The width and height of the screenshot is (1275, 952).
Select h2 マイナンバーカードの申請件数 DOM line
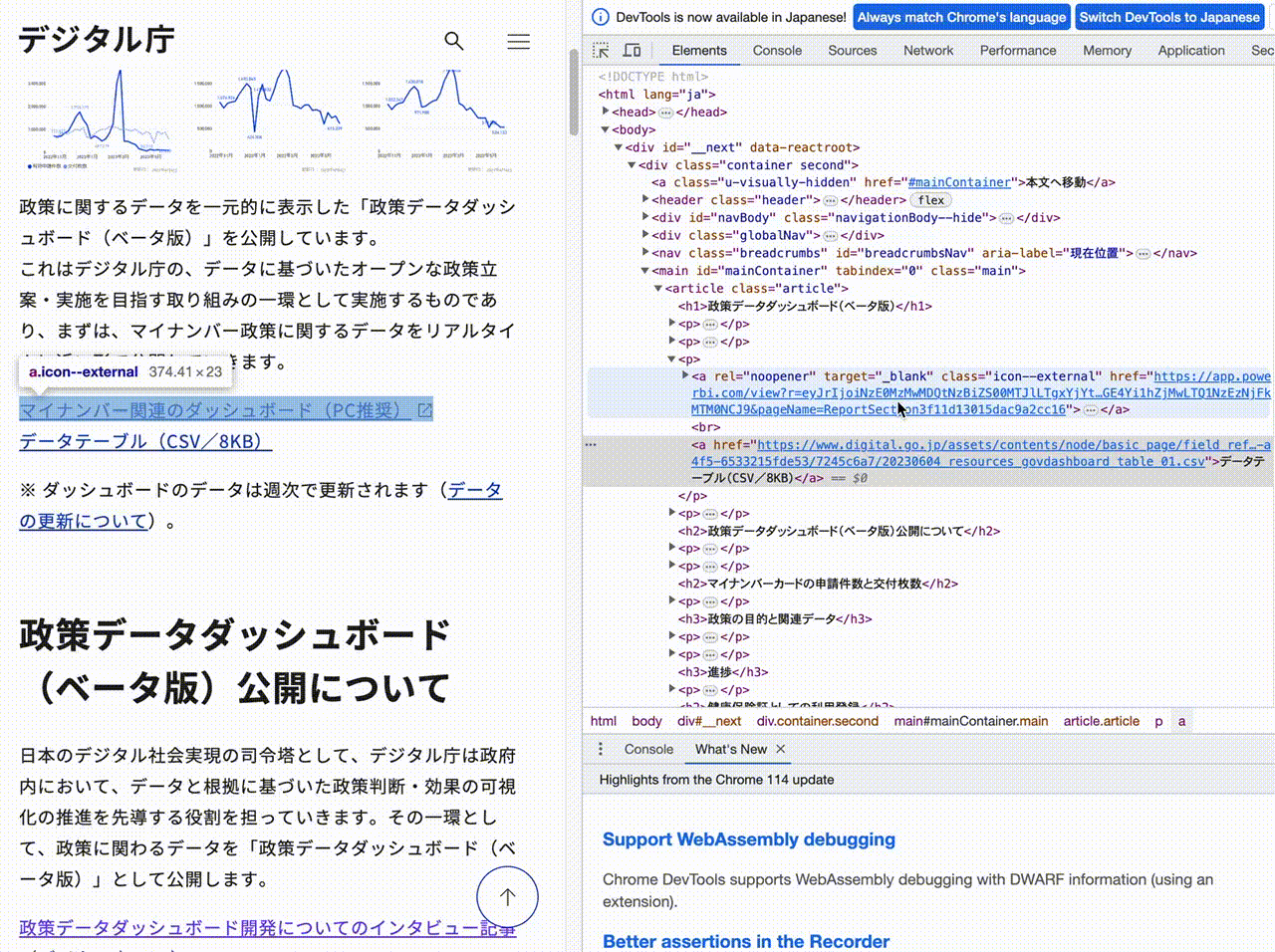pos(818,584)
